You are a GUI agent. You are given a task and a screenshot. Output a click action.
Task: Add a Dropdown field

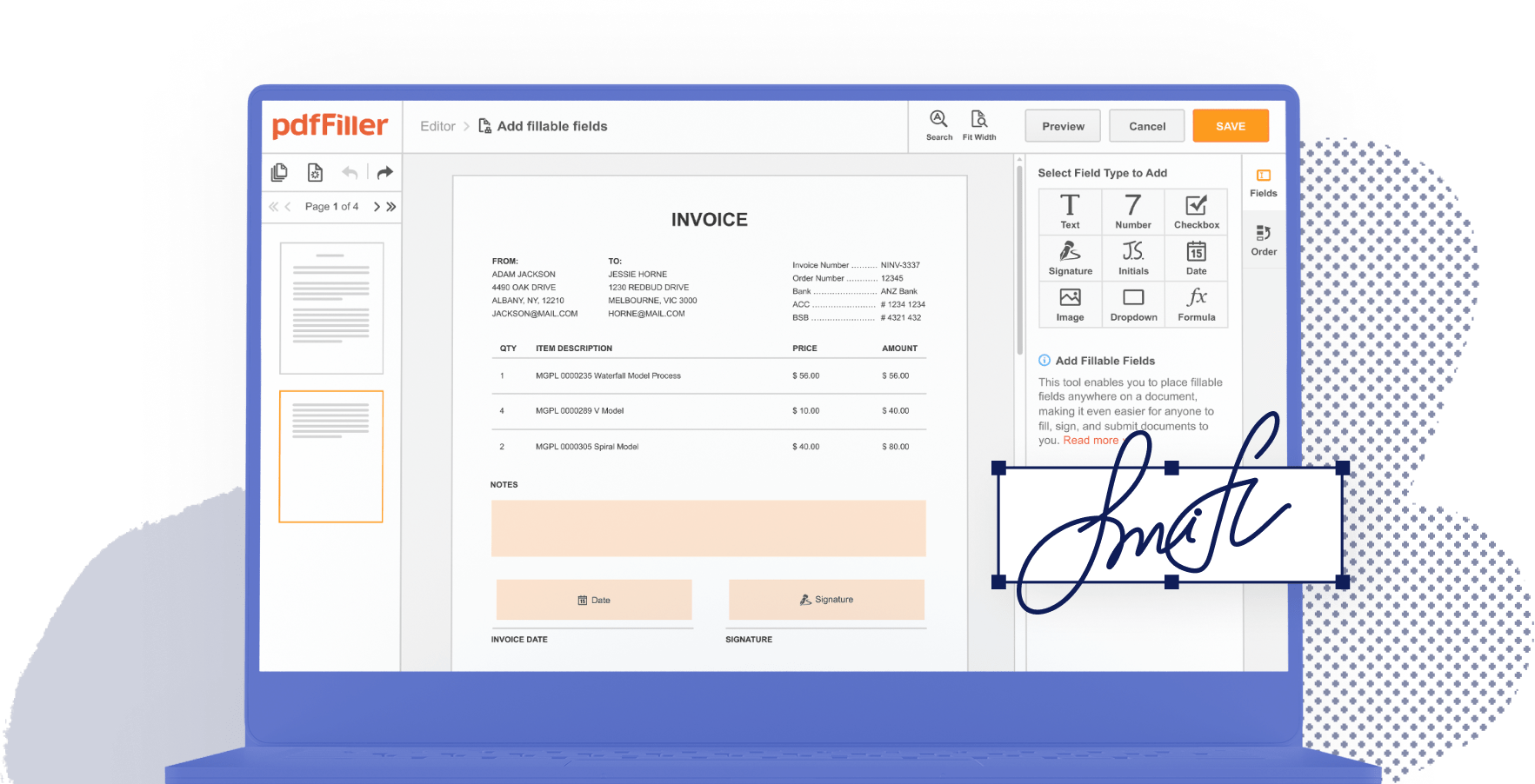pyautogui.click(x=1132, y=304)
